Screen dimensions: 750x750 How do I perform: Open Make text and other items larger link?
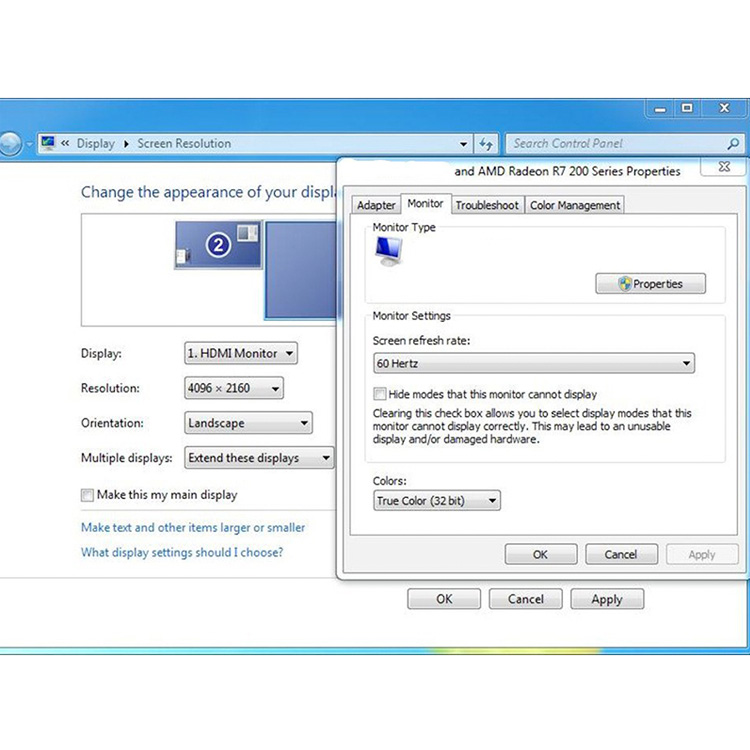point(193,527)
